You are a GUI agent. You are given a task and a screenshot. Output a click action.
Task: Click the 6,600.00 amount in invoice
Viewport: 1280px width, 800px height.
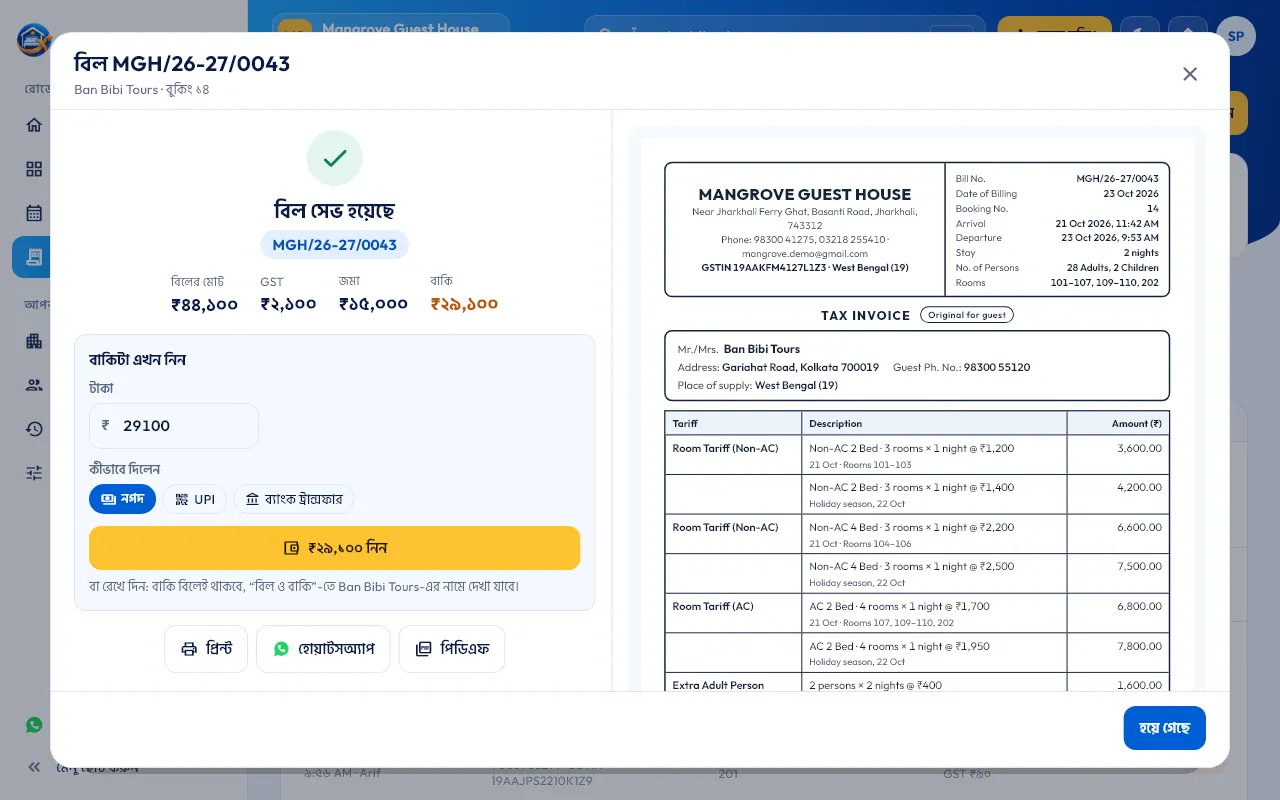tap(1139, 527)
